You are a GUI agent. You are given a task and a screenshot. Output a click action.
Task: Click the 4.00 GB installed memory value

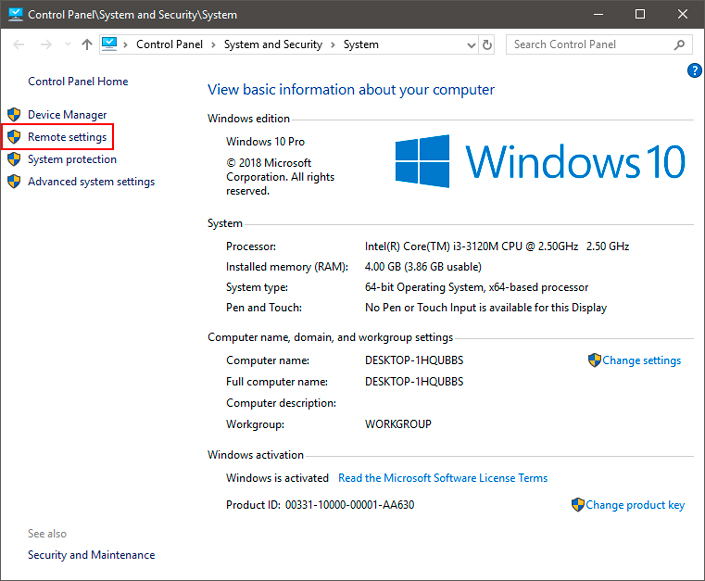click(423, 267)
